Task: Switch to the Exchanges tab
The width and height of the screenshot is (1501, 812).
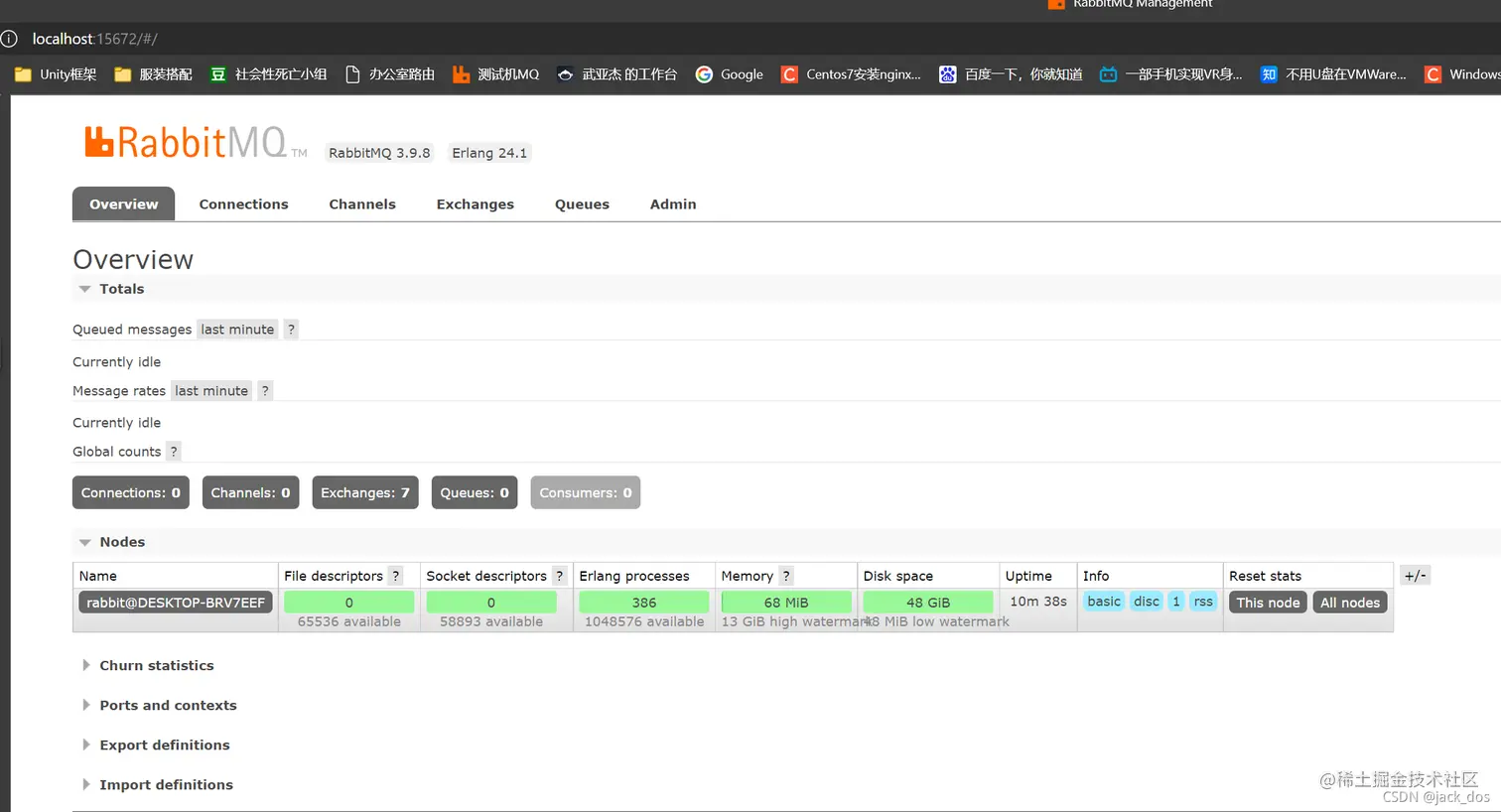Action: (x=475, y=203)
